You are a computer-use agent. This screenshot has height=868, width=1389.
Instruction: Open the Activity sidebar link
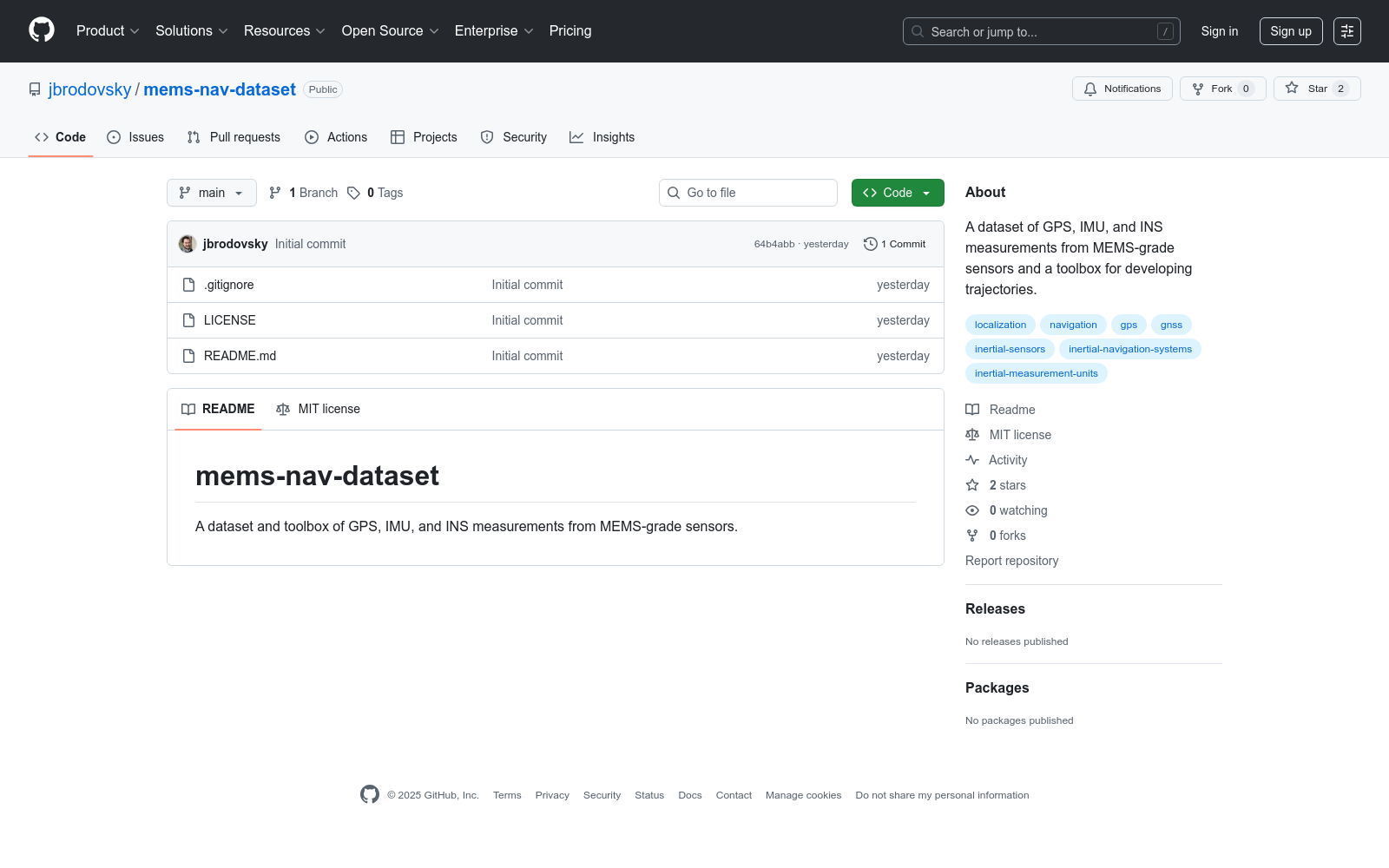997,460
